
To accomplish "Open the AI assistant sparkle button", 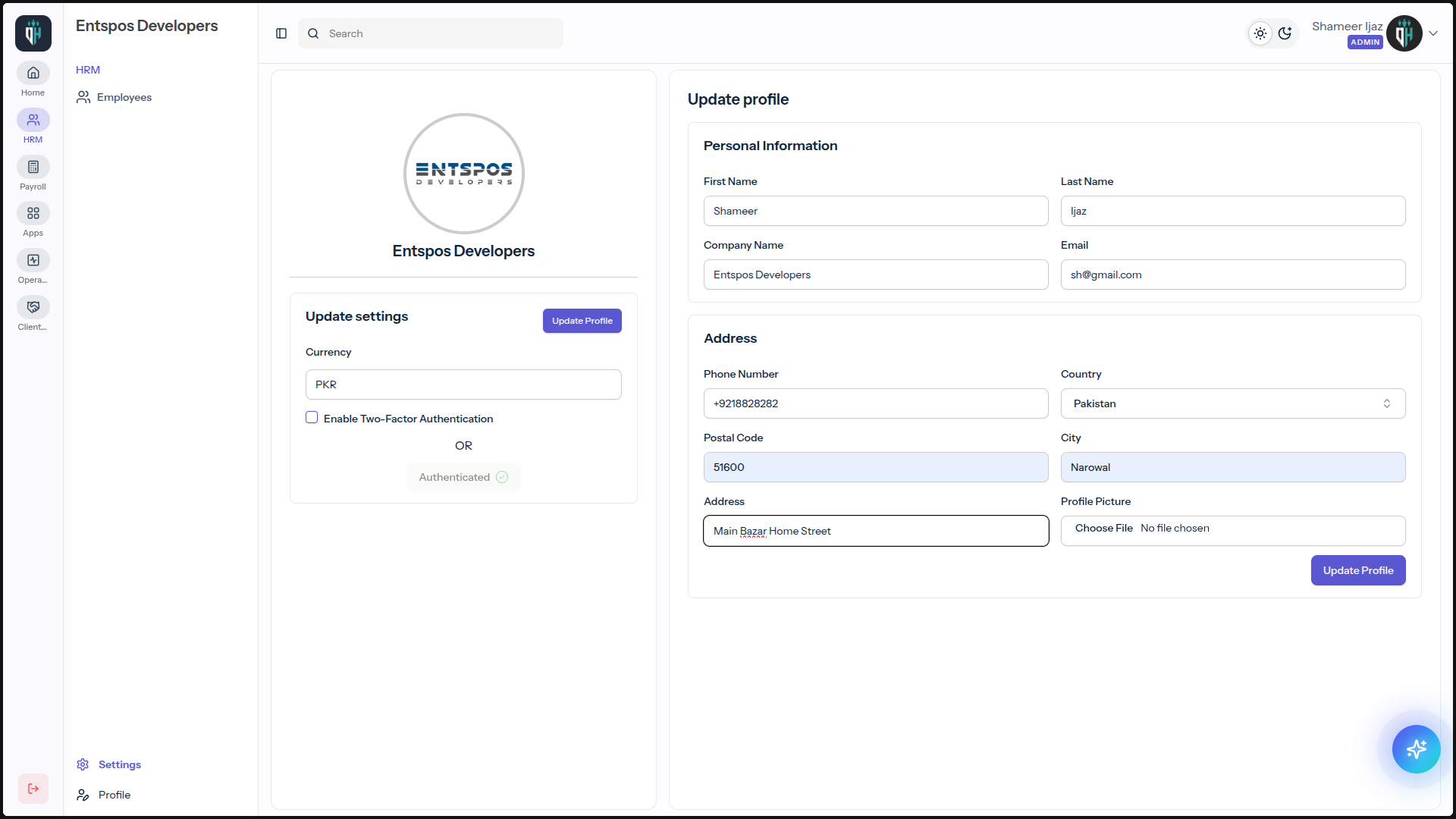I will [x=1417, y=749].
